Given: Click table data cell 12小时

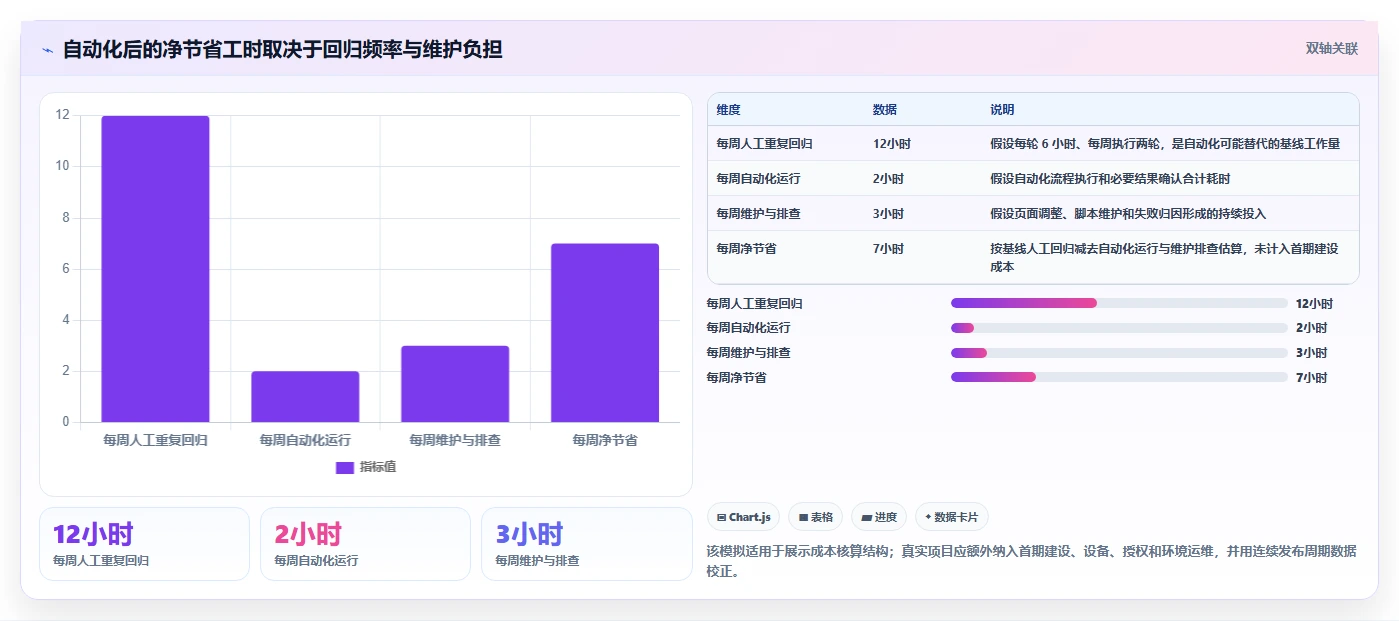Looking at the screenshot, I should click(x=892, y=144).
